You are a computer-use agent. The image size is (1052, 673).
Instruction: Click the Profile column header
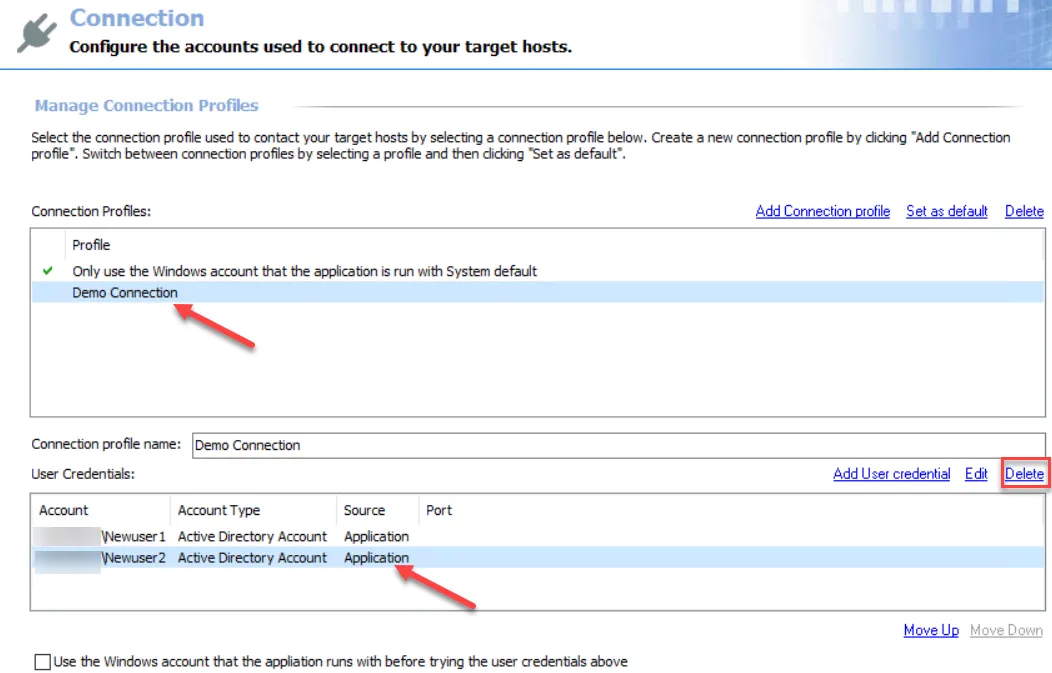pos(91,245)
